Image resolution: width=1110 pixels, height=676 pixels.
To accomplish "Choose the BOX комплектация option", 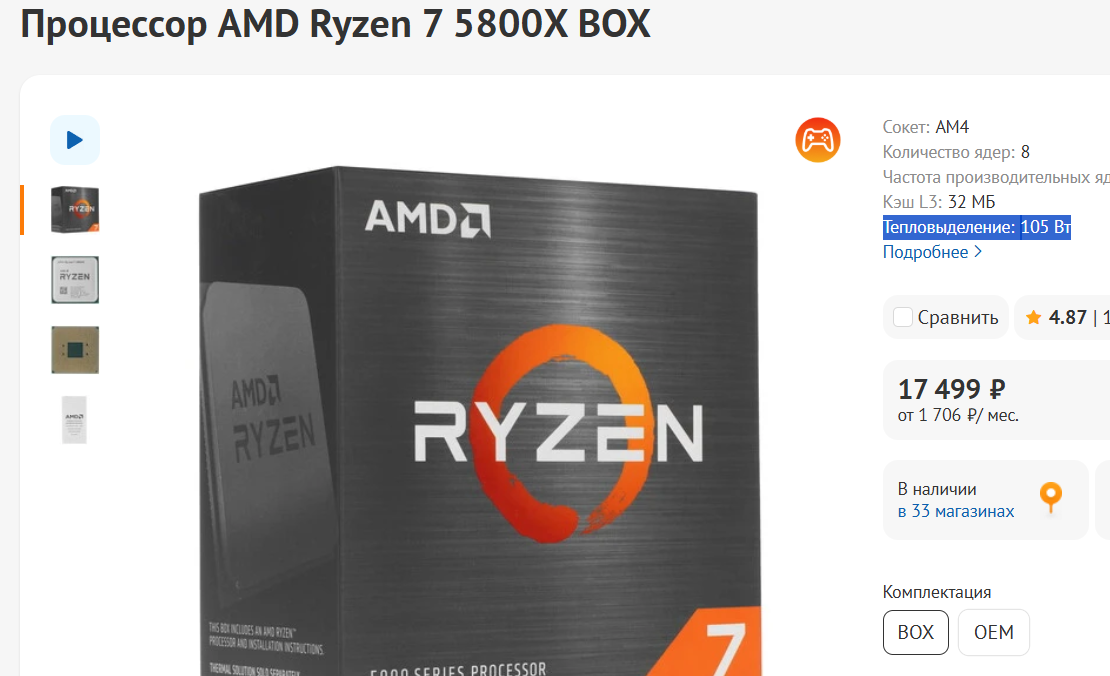I will click(915, 632).
